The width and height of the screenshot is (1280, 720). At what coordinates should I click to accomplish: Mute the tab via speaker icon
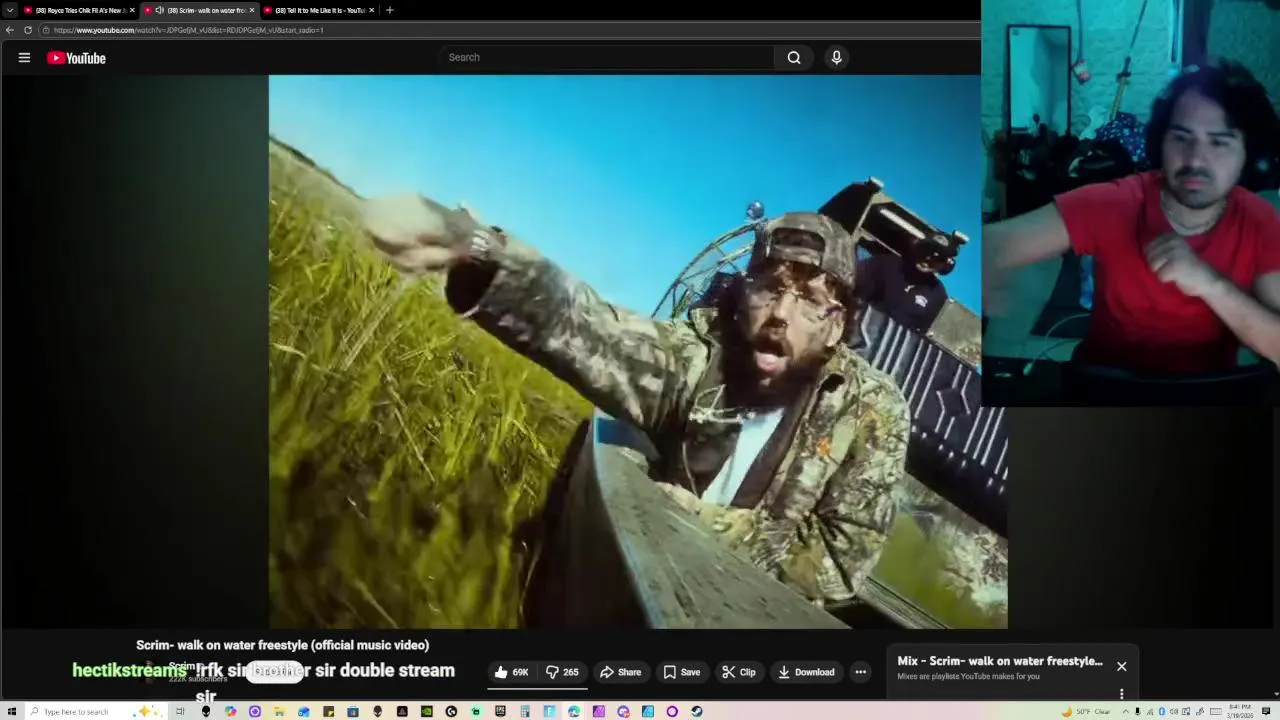coord(159,10)
